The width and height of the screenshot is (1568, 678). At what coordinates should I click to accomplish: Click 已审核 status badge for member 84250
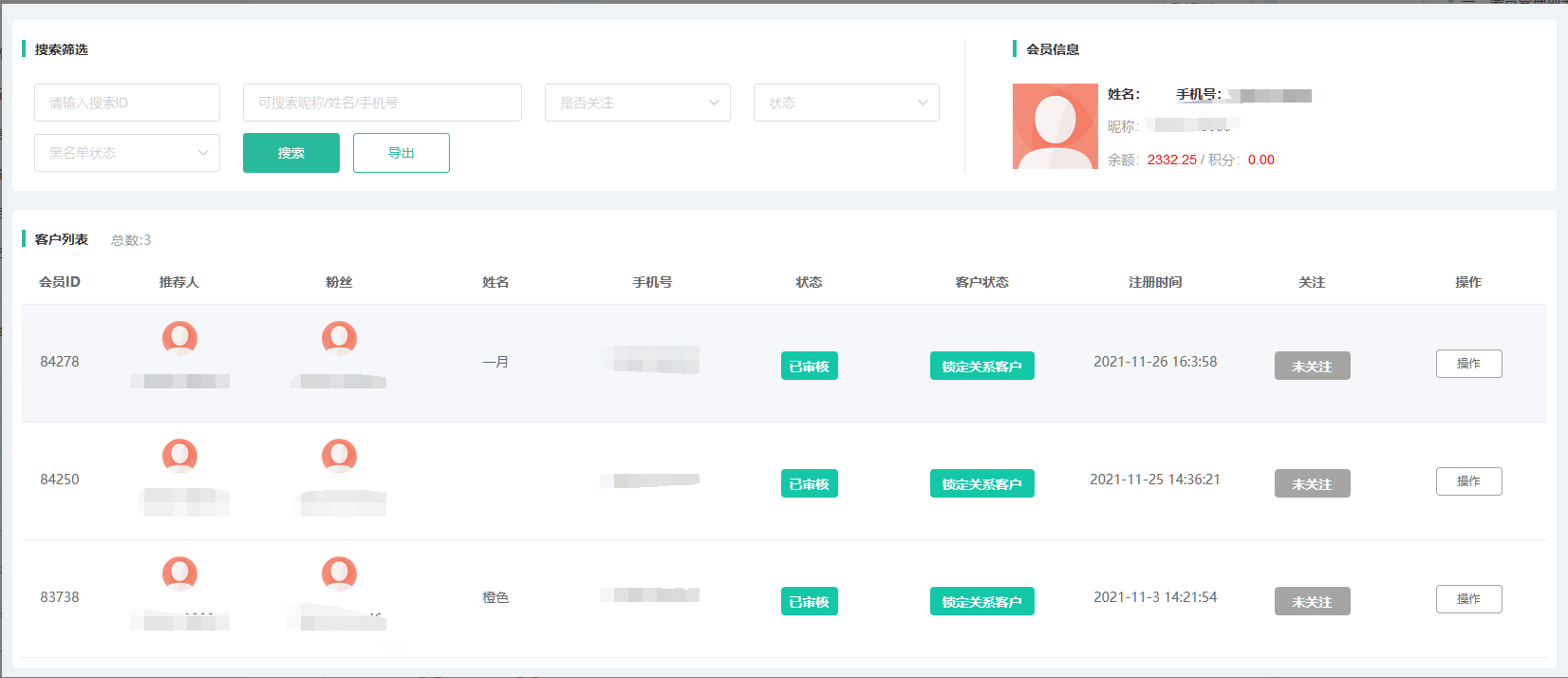point(809,483)
